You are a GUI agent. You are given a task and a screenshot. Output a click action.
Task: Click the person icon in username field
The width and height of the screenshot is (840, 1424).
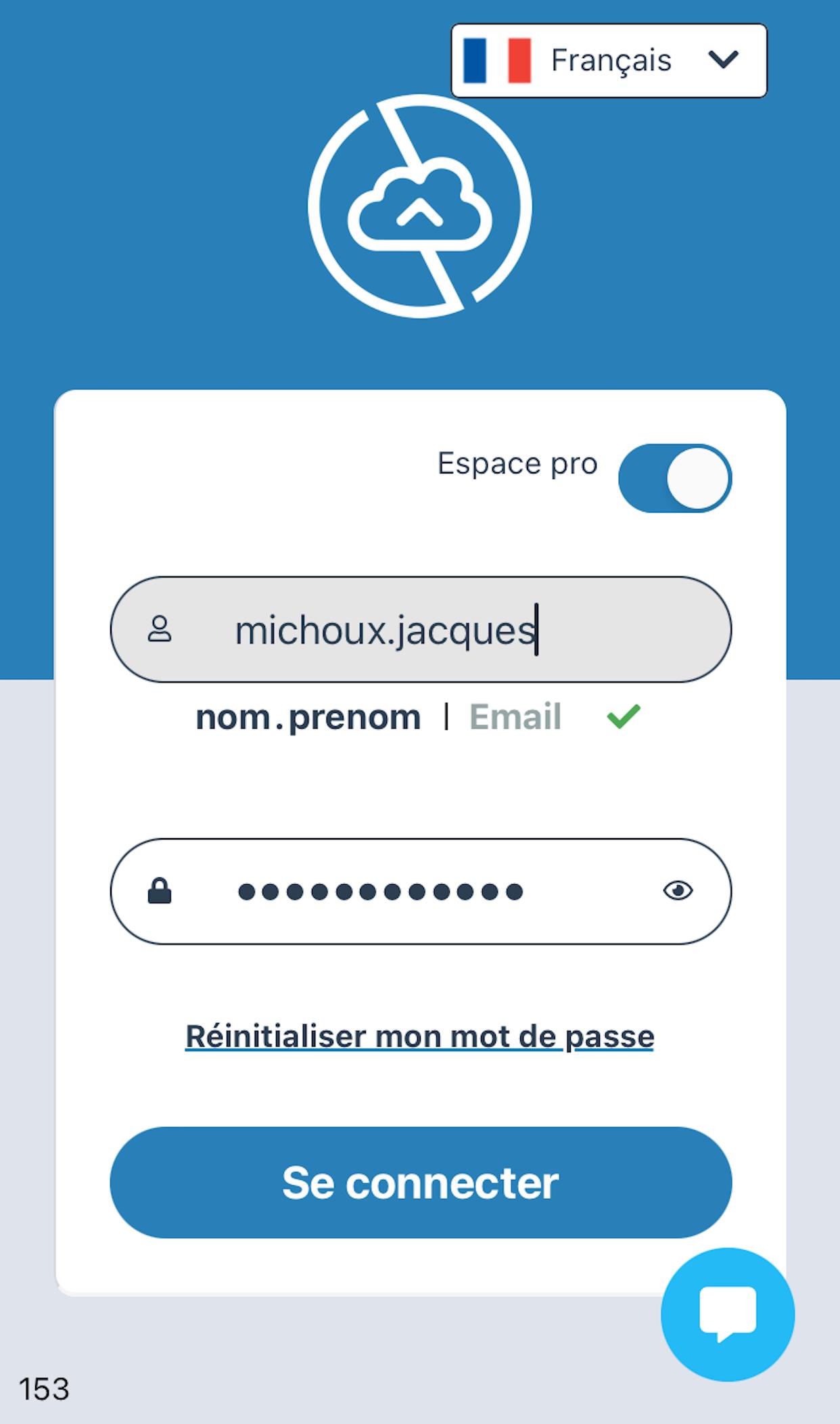click(x=160, y=629)
